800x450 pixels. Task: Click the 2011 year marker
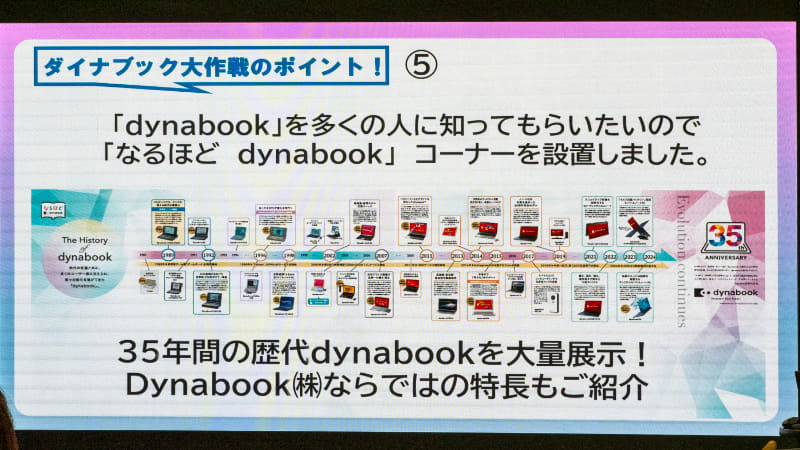[x=427, y=255]
